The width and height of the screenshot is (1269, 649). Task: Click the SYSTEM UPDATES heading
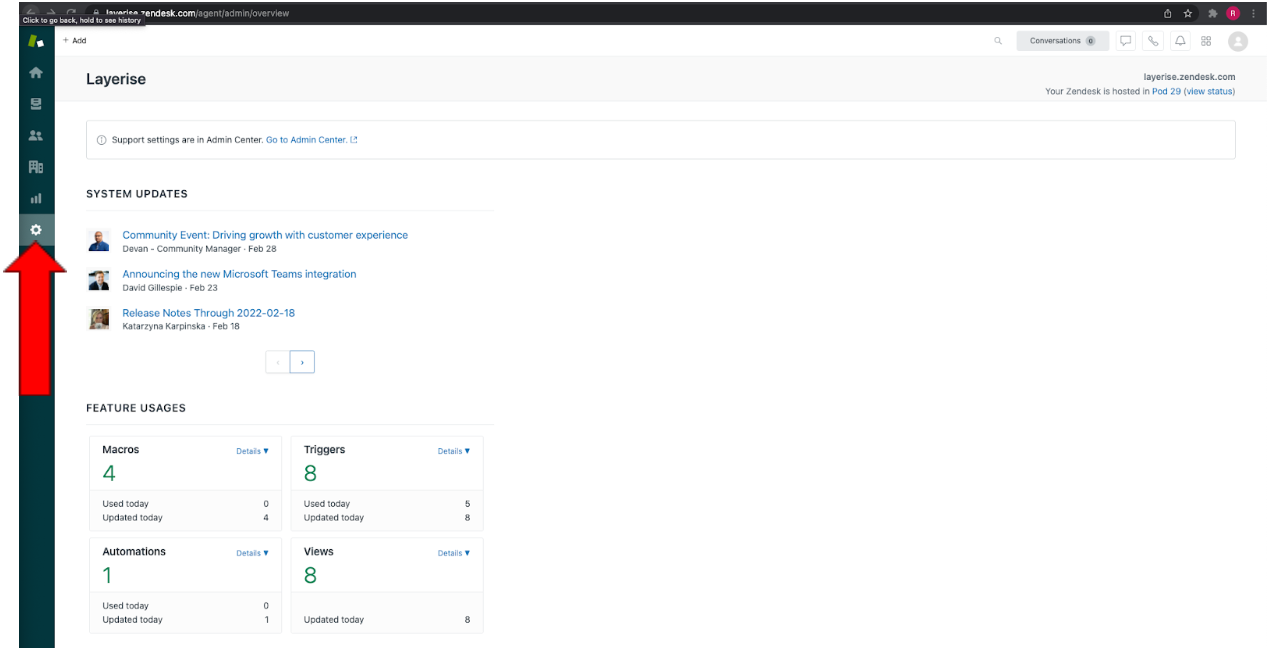137,194
